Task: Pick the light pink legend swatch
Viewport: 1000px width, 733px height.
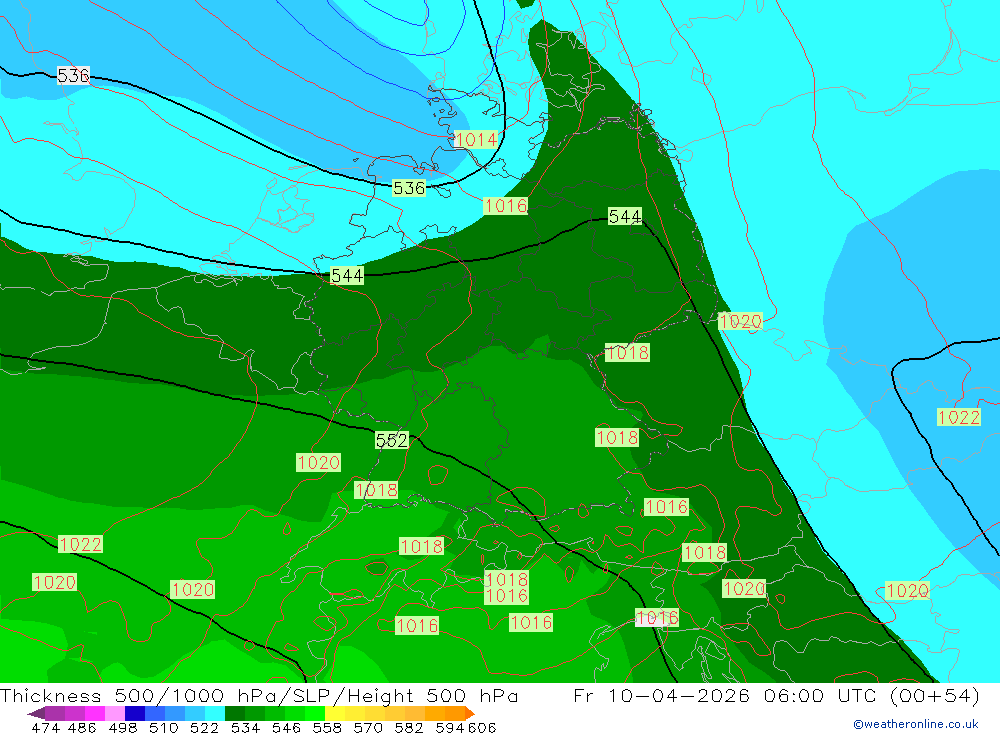Action: pos(115,713)
